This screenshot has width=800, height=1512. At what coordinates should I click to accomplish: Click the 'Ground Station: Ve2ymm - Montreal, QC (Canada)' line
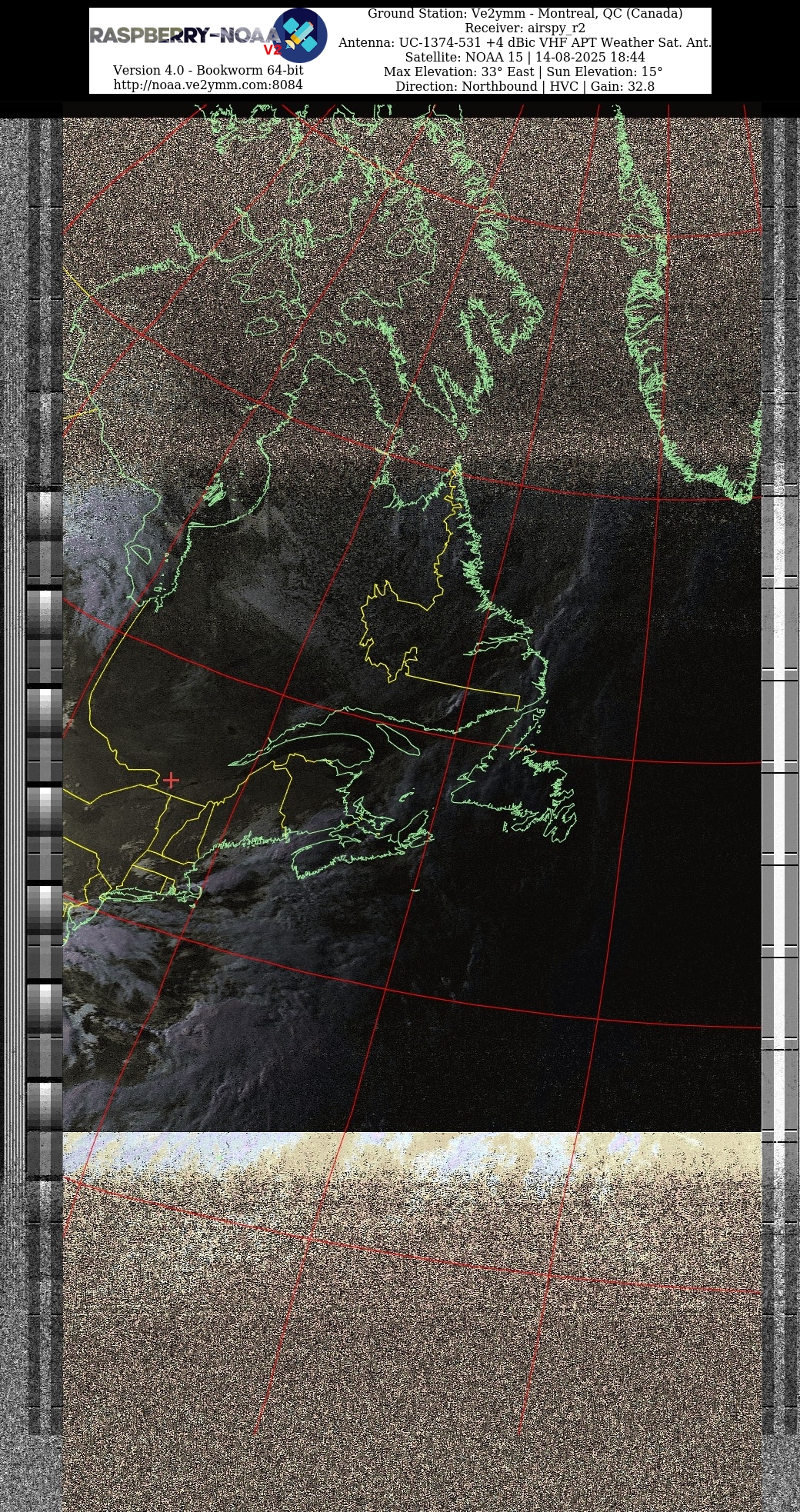click(525, 14)
